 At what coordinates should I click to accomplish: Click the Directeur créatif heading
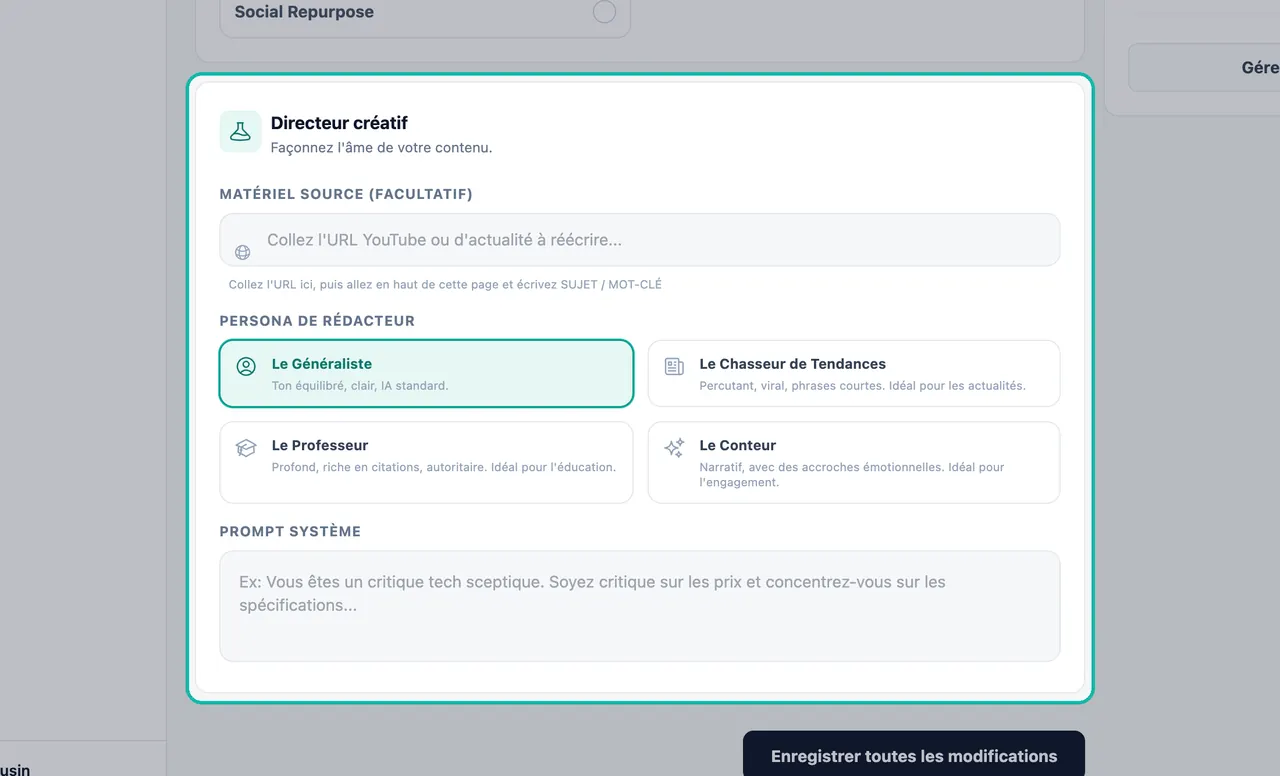pyautogui.click(x=339, y=123)
